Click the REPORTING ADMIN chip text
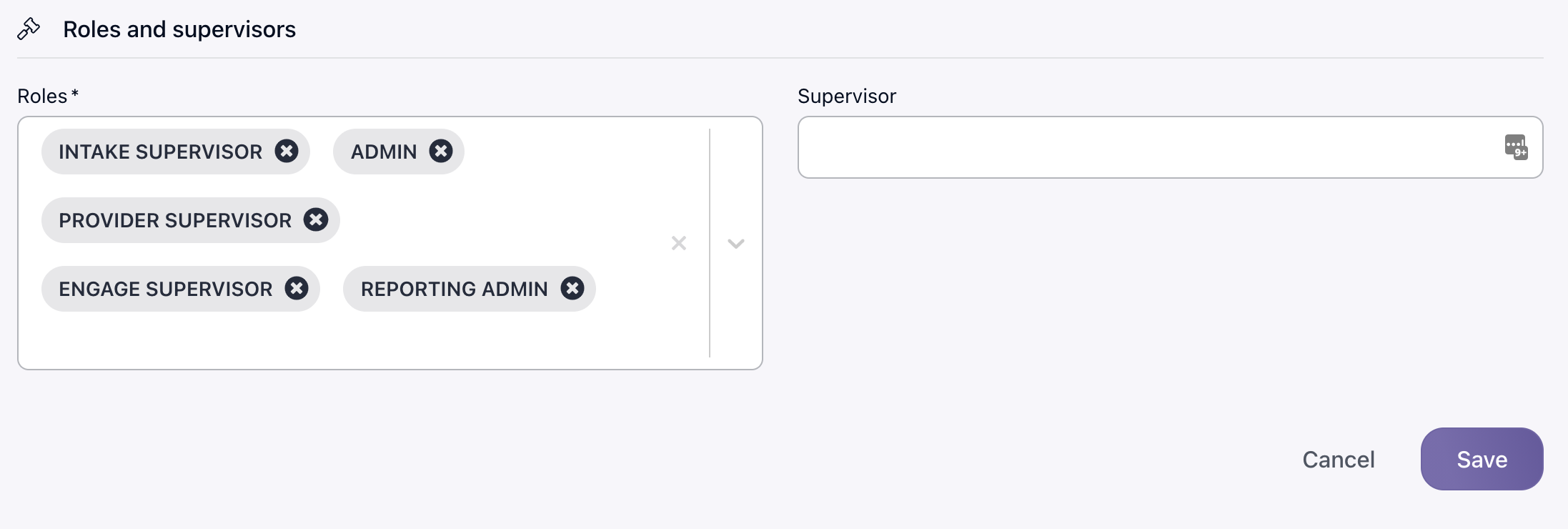Image resolution: width=1568 pixels, height=529 pixels. (x=454, y=289)
